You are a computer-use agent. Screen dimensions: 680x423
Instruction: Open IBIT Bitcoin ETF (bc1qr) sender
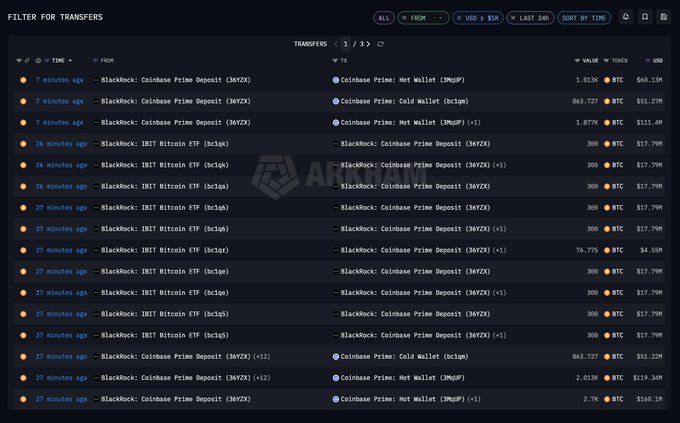165,250
